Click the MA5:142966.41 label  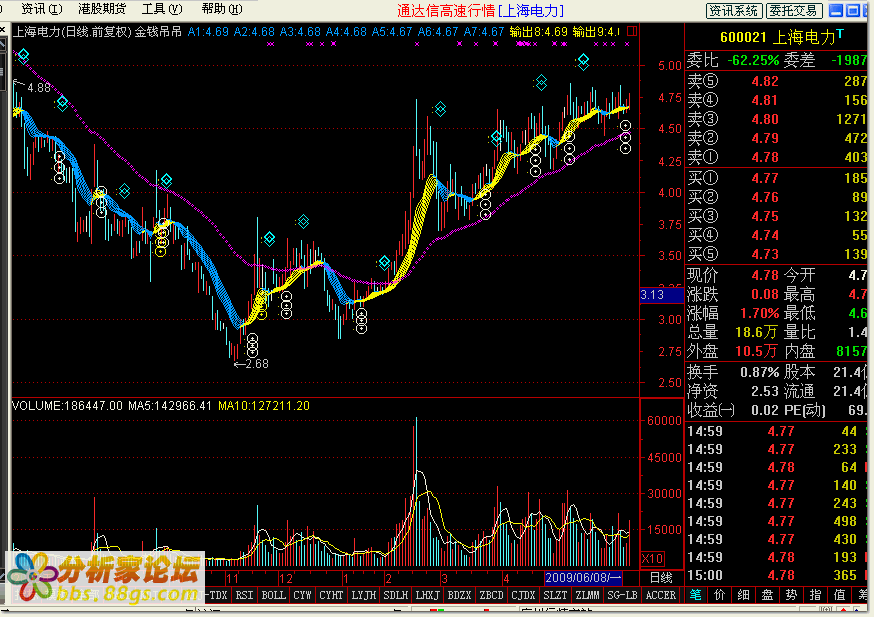170,406
